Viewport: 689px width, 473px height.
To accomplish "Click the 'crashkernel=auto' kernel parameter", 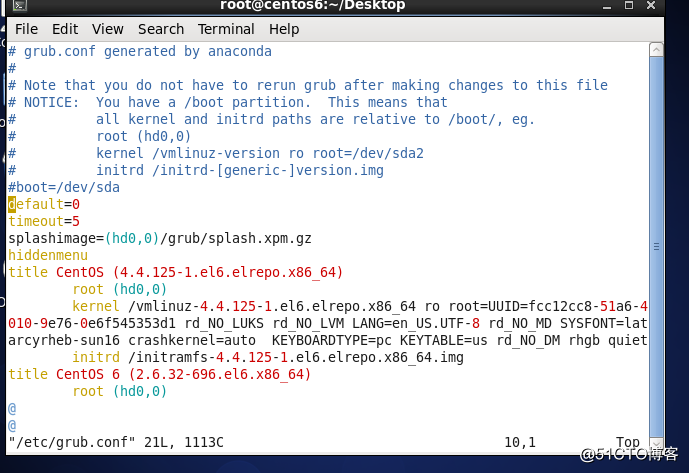I will pyautogui.click(x=192, y=341).
